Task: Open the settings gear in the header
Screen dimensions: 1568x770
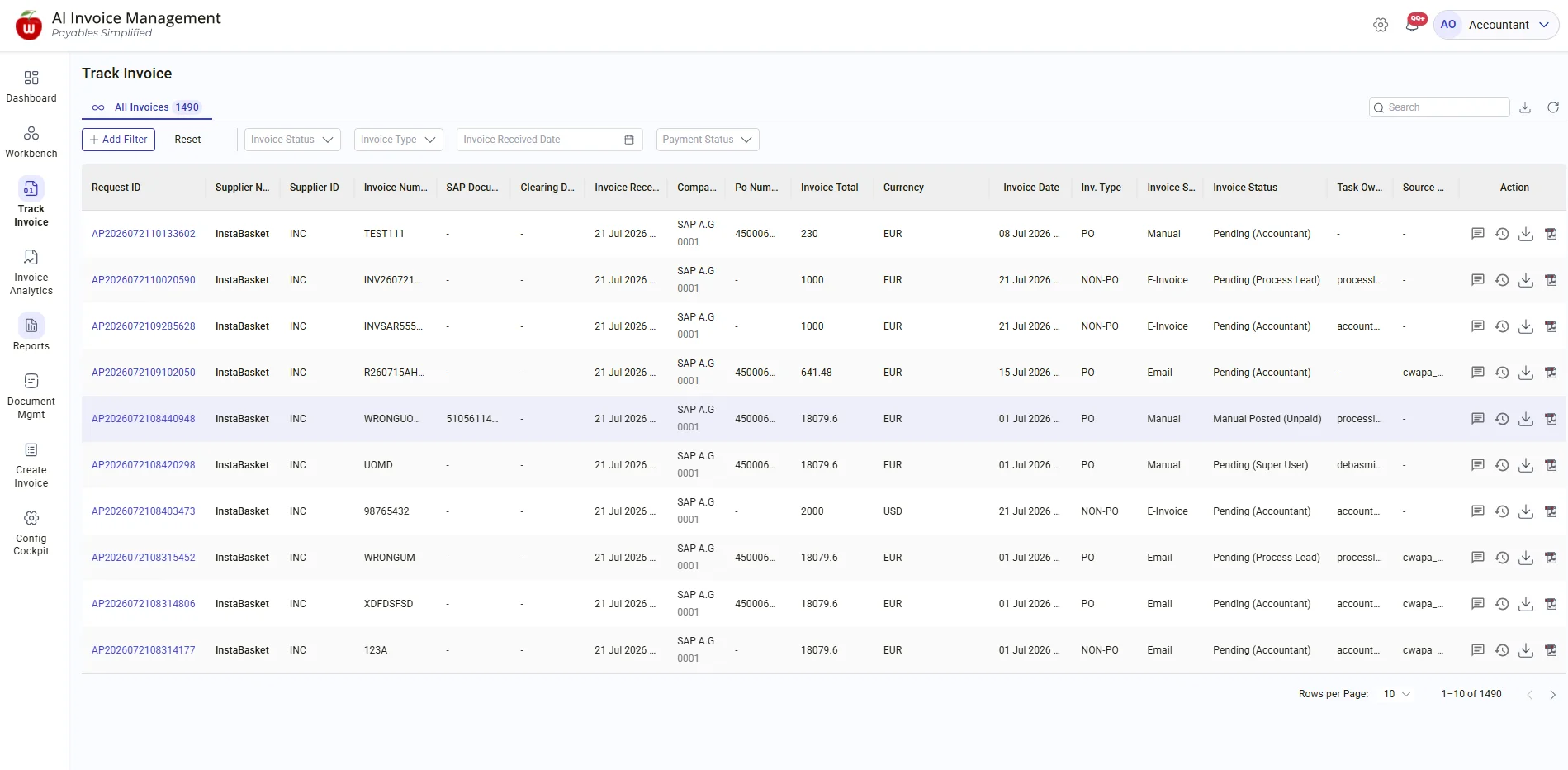Action: coord(1381,25)
